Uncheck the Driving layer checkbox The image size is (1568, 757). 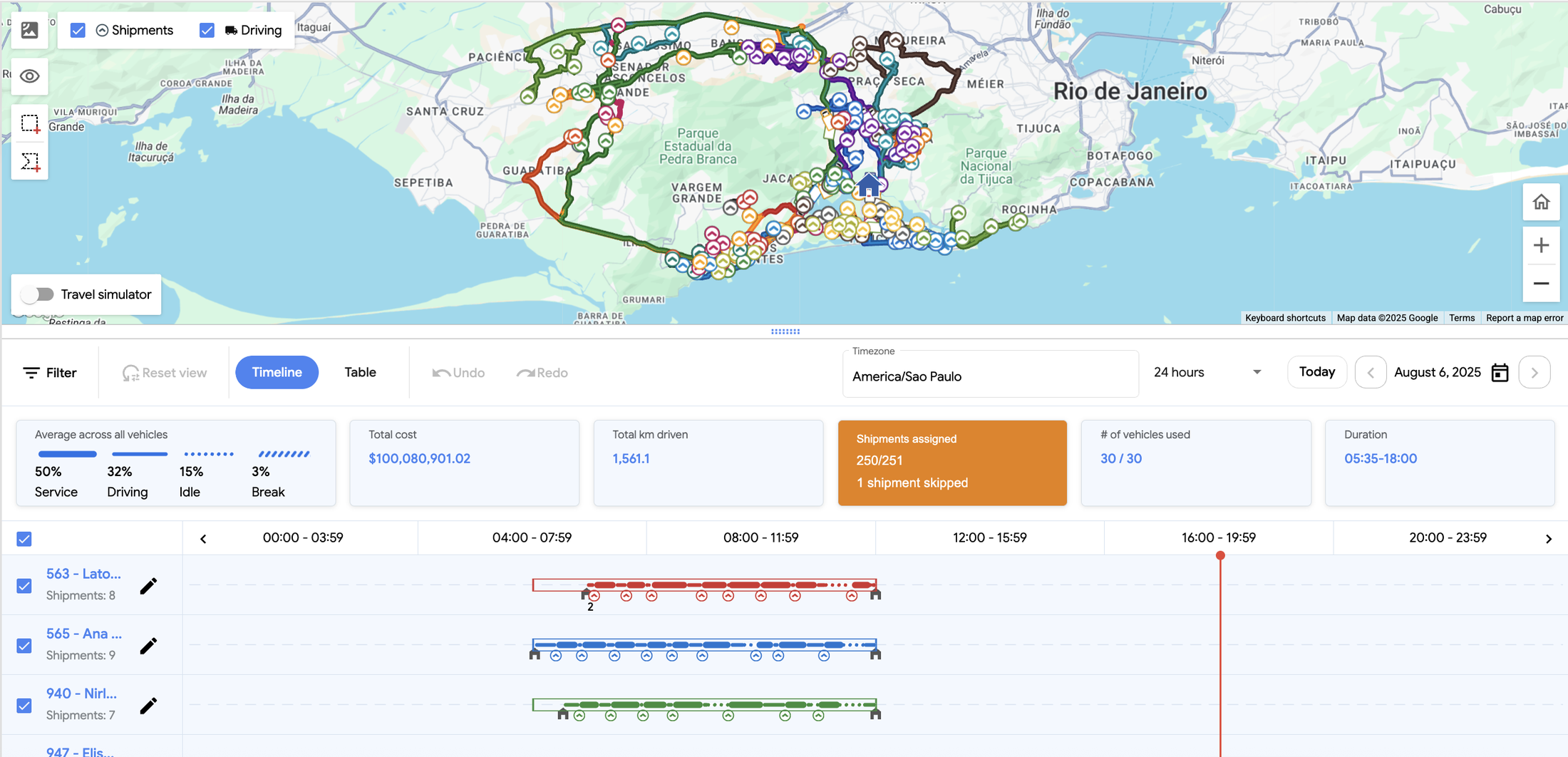point(207,30)
